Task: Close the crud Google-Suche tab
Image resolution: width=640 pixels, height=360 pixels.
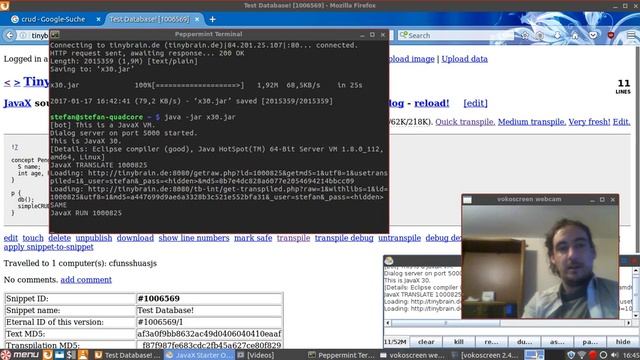Action: (98, 19)
